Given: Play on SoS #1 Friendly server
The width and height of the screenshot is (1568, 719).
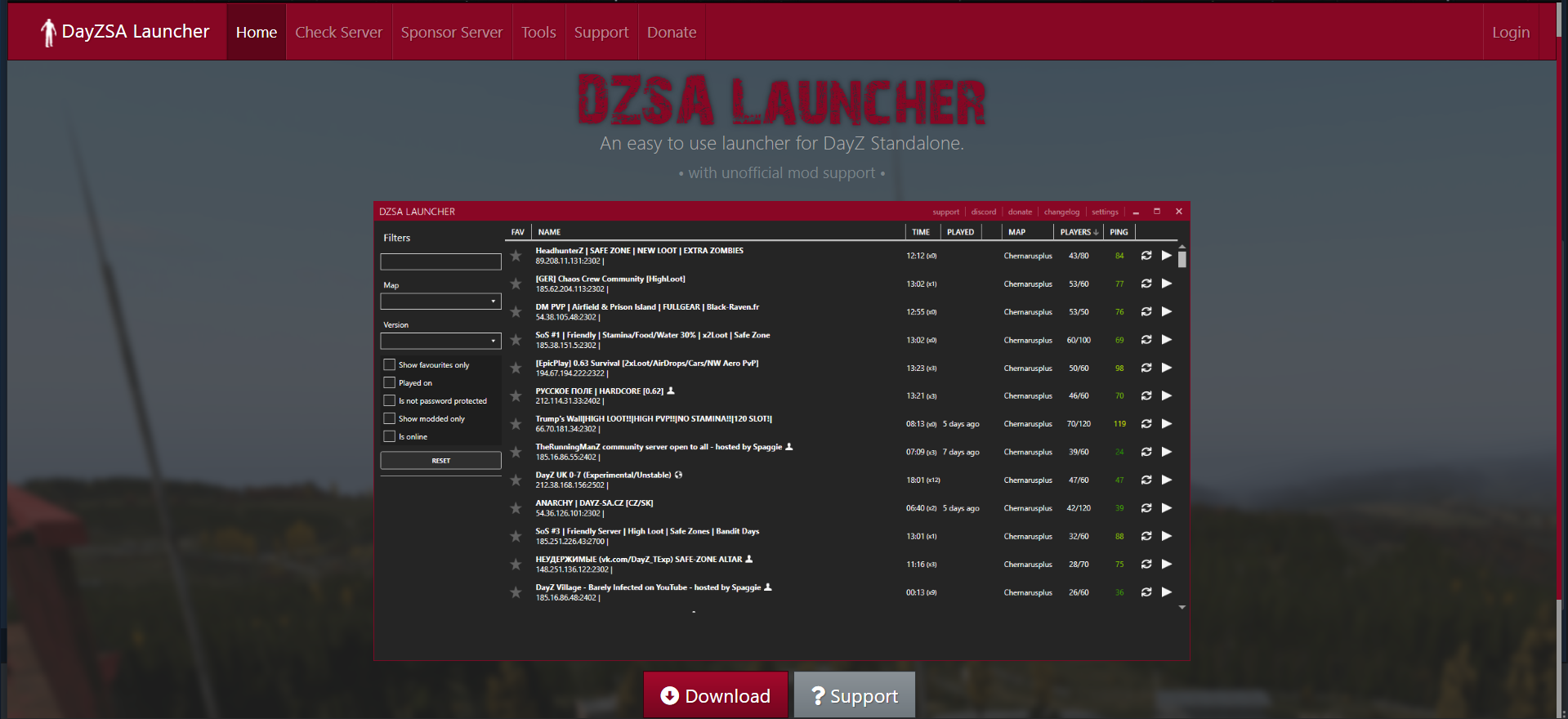Looking at the screenshot, I should [x=1167, y=340].
